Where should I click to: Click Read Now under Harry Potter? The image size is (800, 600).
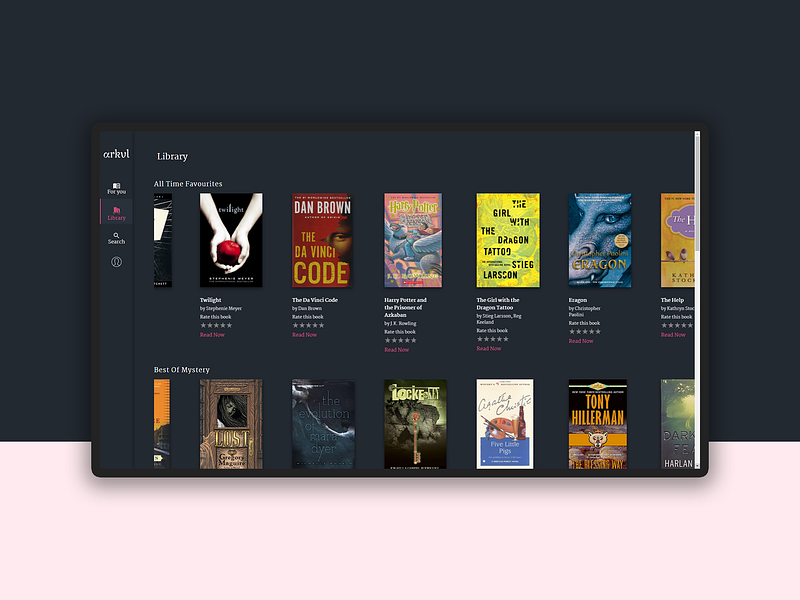pyautogui.click(x=397, y=349)
